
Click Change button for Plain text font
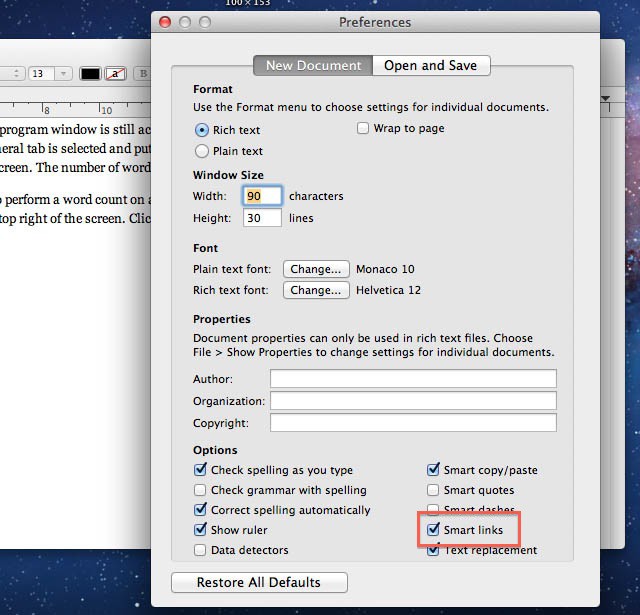point(316,269)
